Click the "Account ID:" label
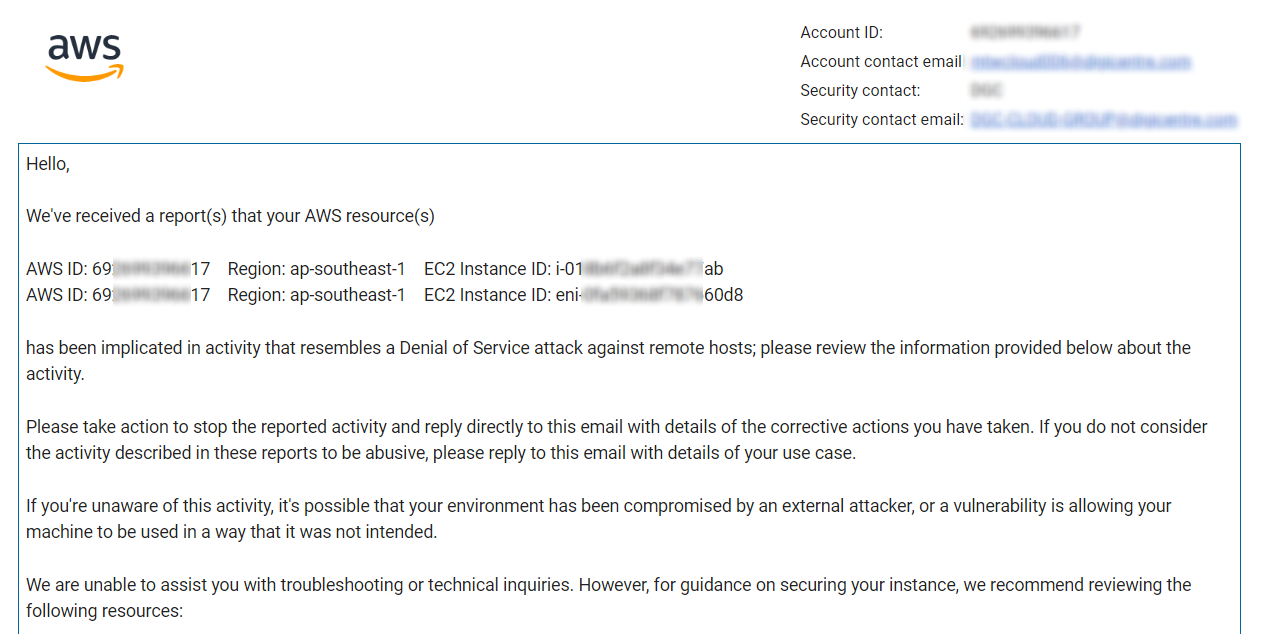 (841, 33)
